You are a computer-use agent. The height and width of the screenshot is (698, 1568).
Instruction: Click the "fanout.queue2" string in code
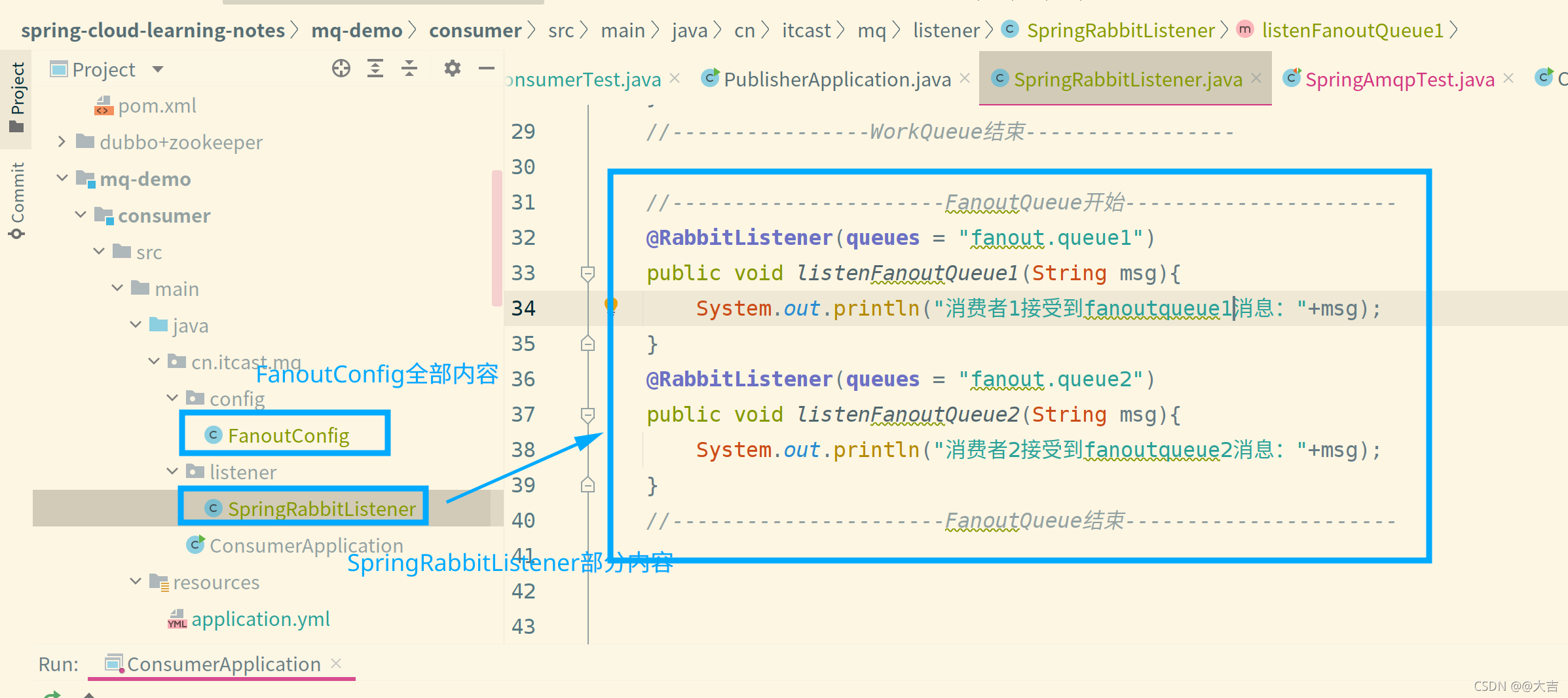(1051, 379)
